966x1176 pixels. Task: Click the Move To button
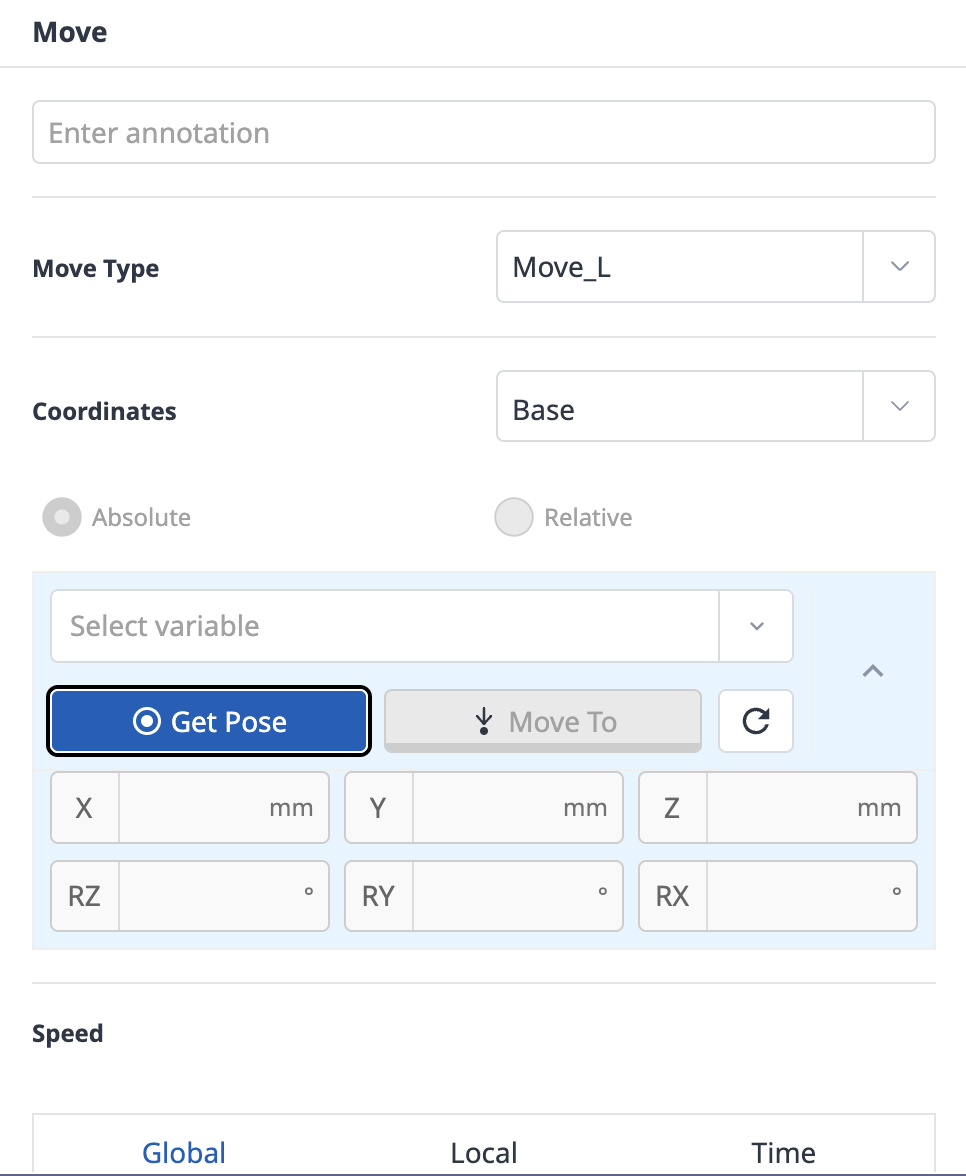click(x=542, y=721)
